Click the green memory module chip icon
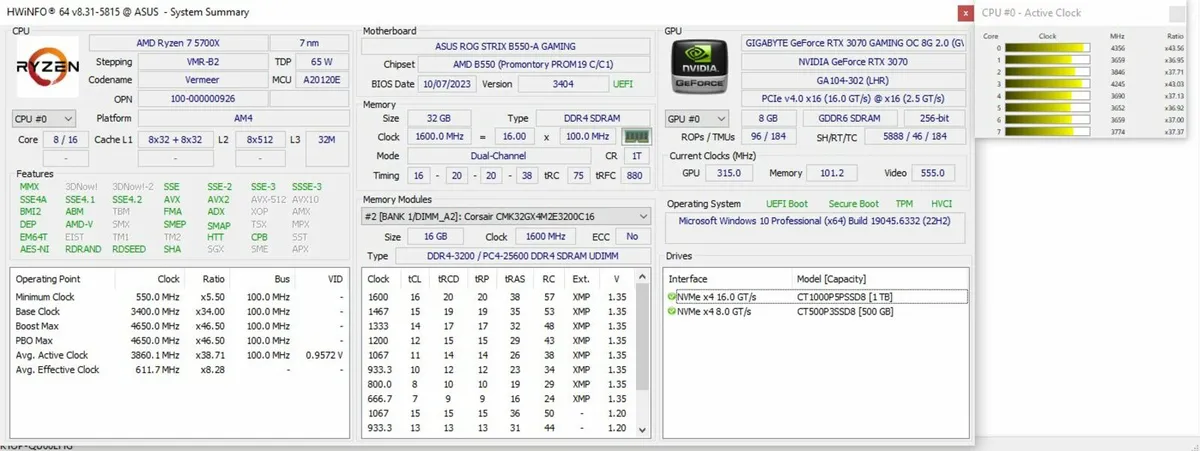The height and width of the screenshot is (451, 1200). 635,136
